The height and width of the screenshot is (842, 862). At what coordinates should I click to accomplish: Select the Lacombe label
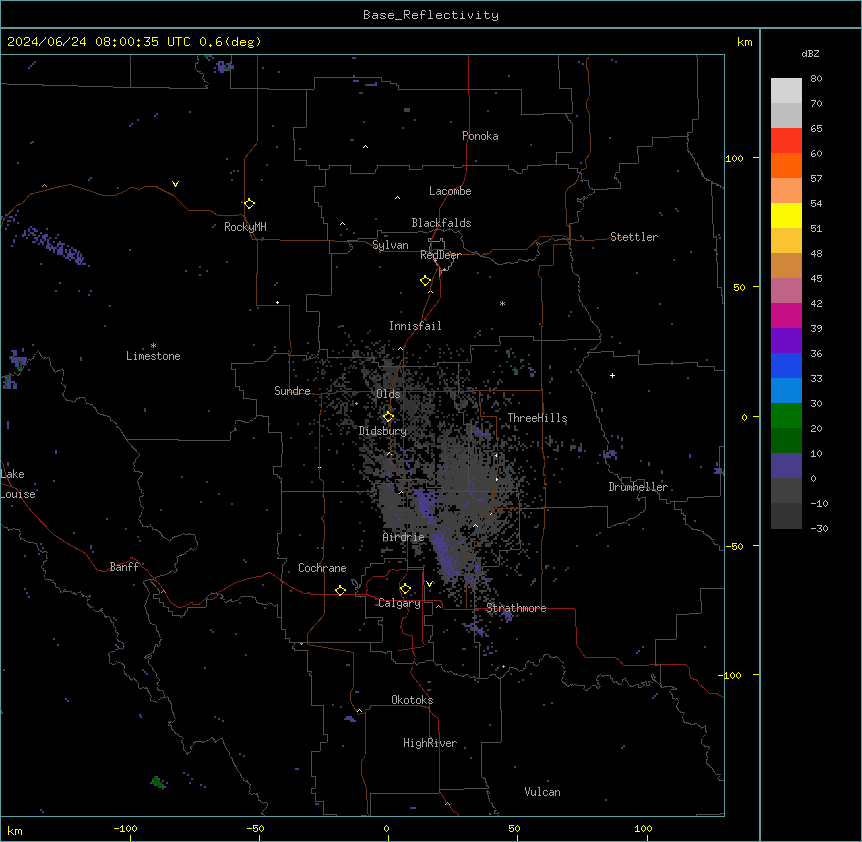450,191
